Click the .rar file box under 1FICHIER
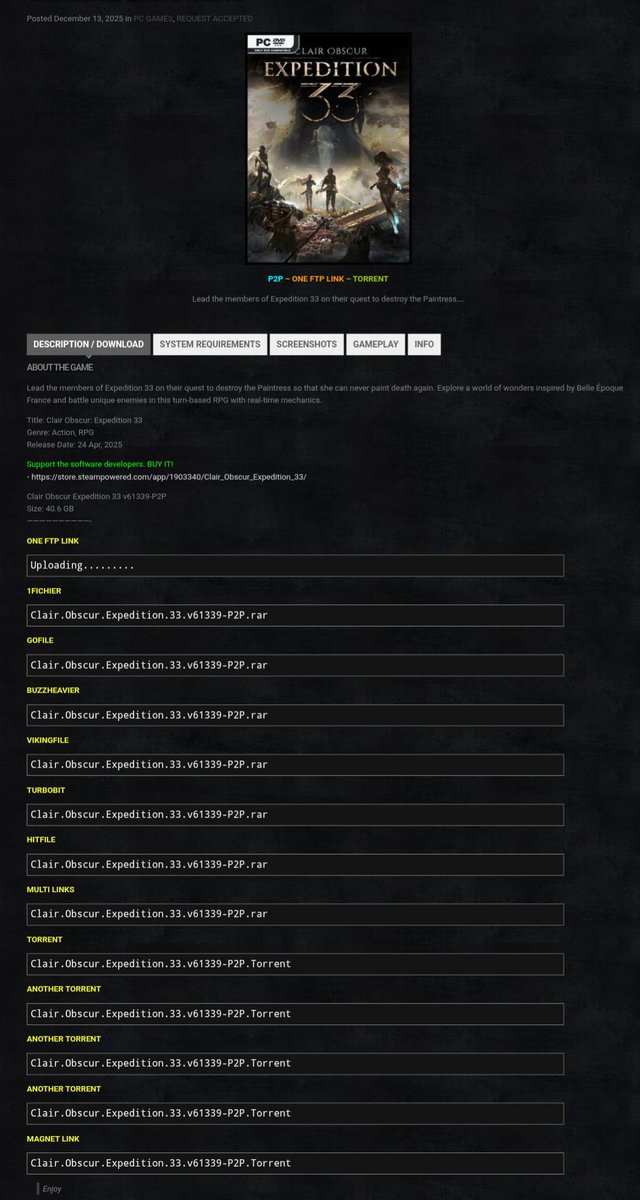Screen dimensions: 640x1200 pyautogui.click(x=295, y=615)
